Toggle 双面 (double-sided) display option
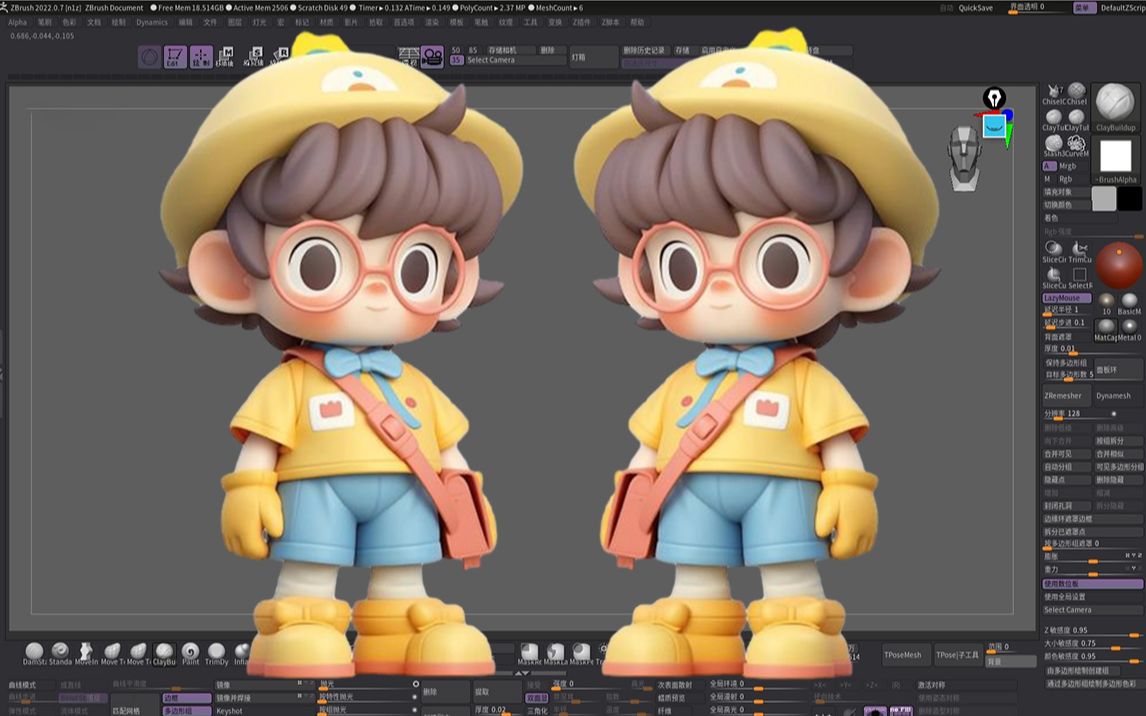 tap(537, 697)
